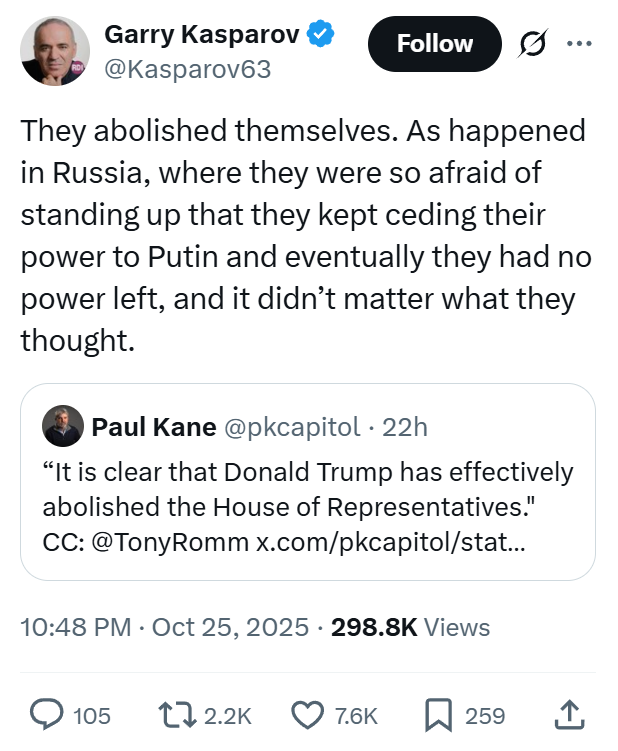Open the quoted tweet's 22h timestamp

pos(405,427)
